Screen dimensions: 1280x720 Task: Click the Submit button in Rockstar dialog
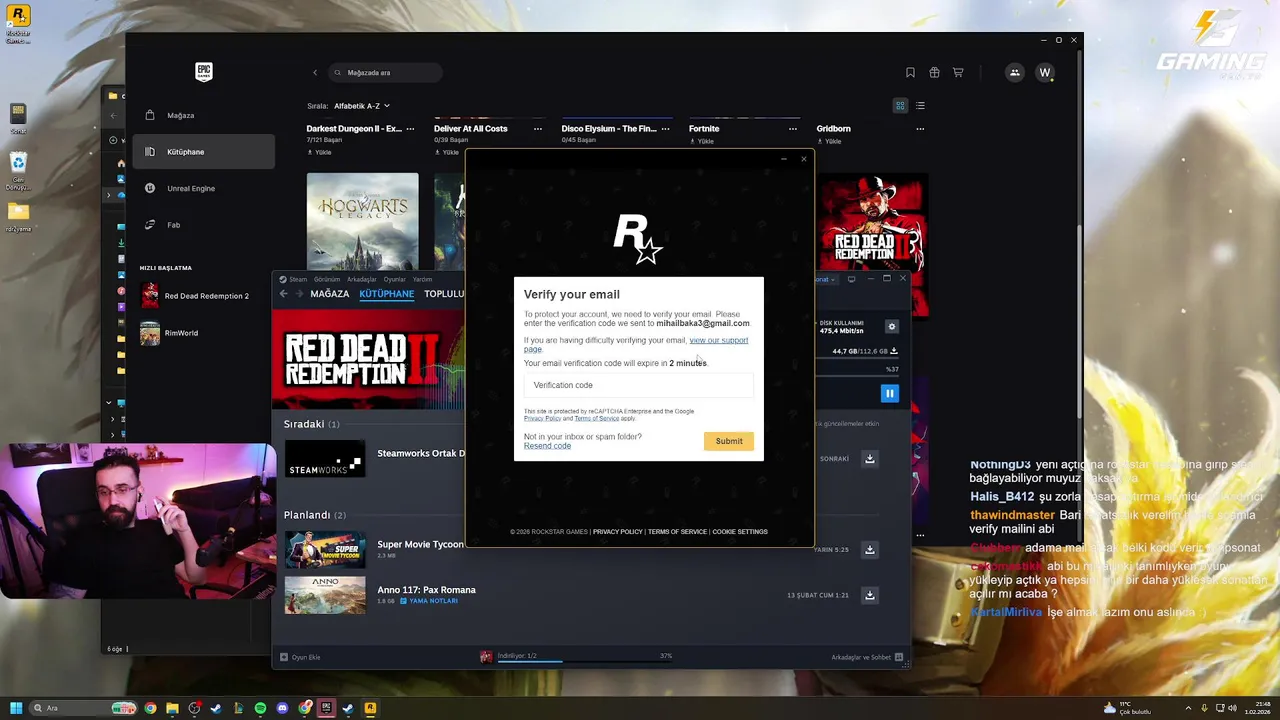(729, 441)
